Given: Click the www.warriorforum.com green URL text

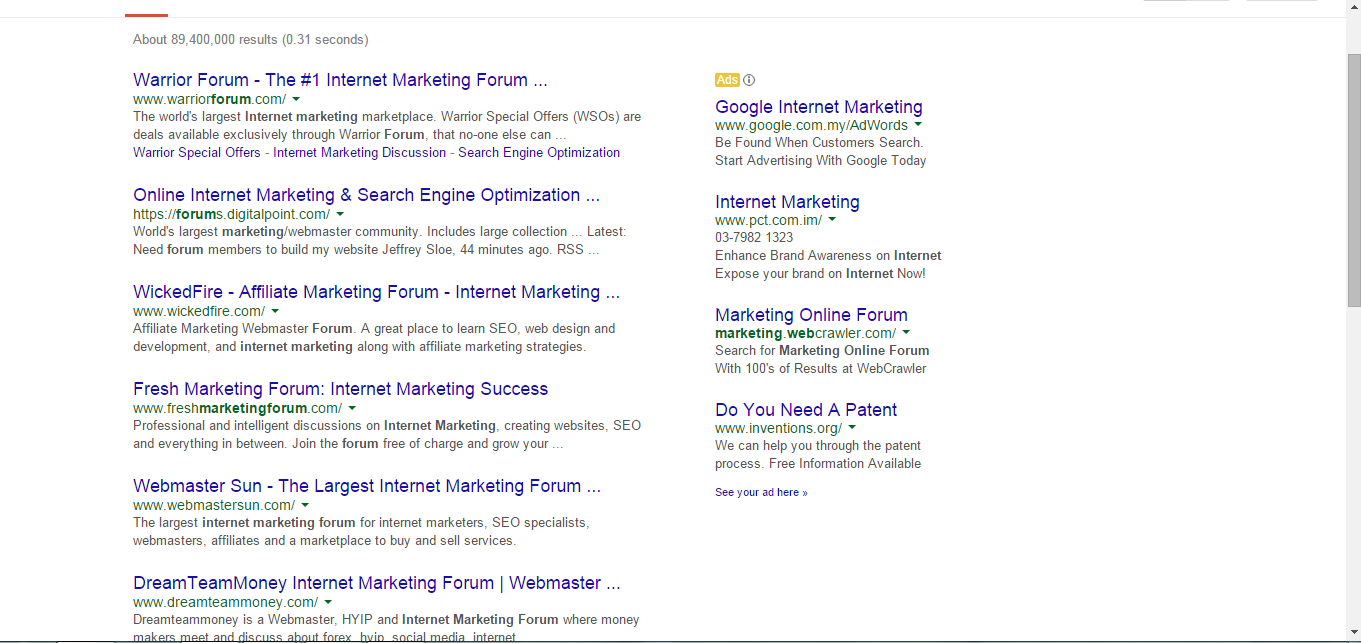Looking at the screenshot, I should (x=209, y=100).
